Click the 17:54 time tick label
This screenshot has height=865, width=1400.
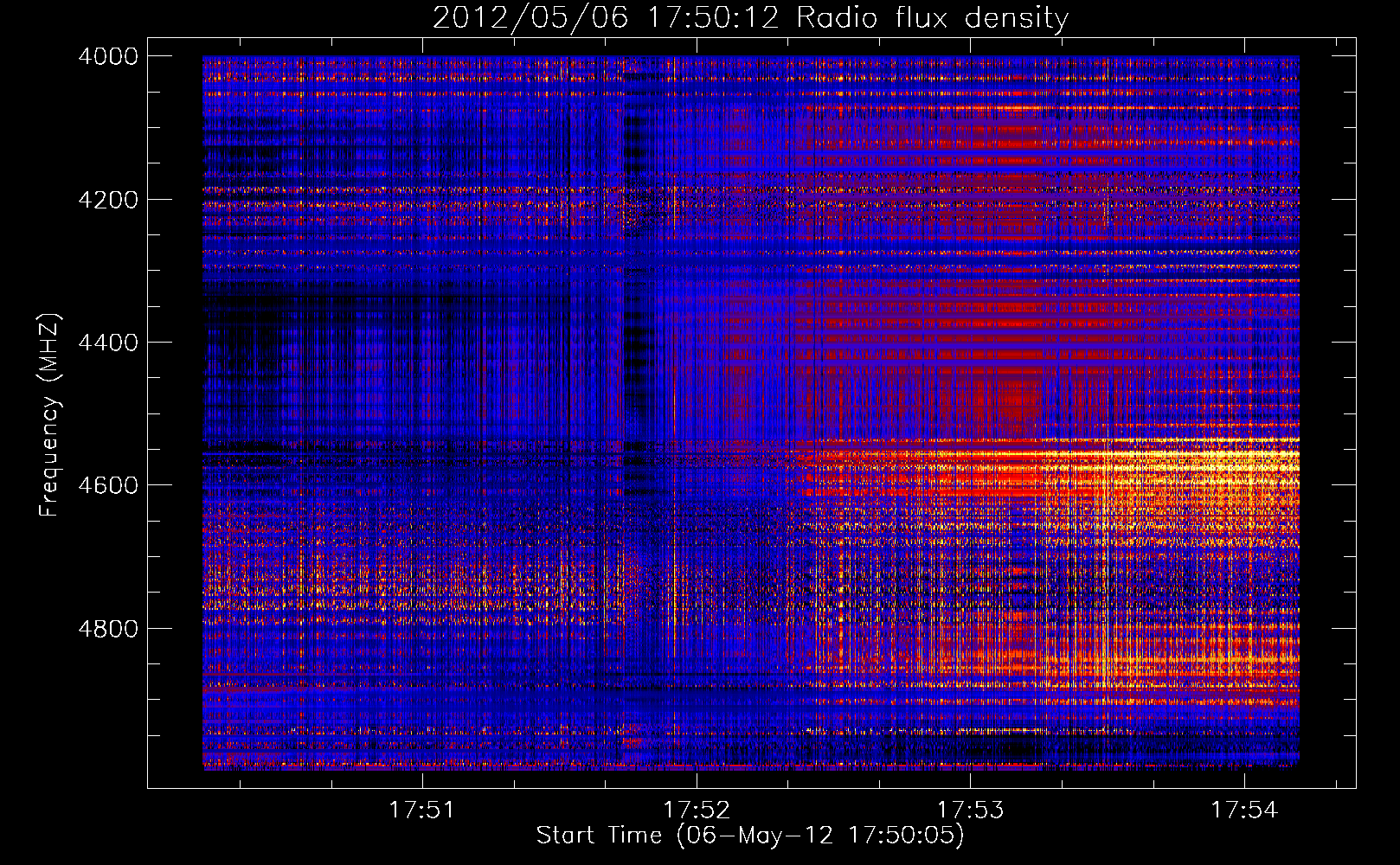tap(1244, 811)
